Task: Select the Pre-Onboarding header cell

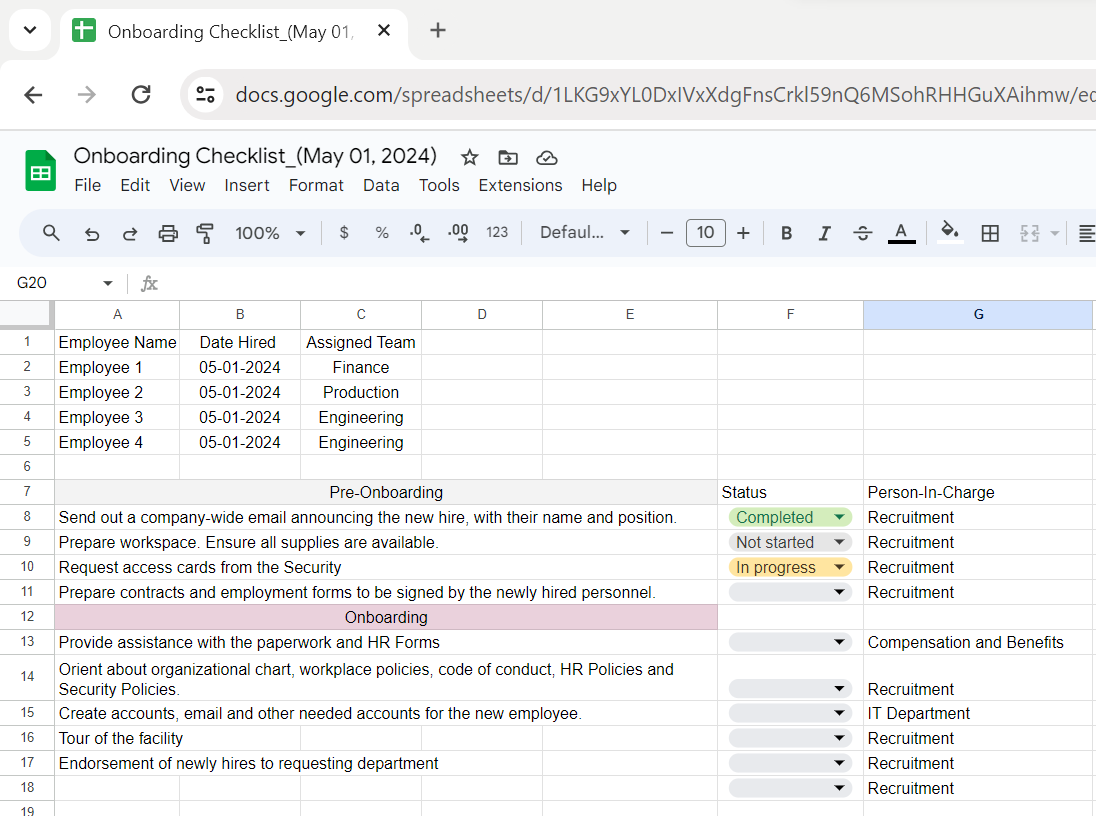Action: point(386,492)
